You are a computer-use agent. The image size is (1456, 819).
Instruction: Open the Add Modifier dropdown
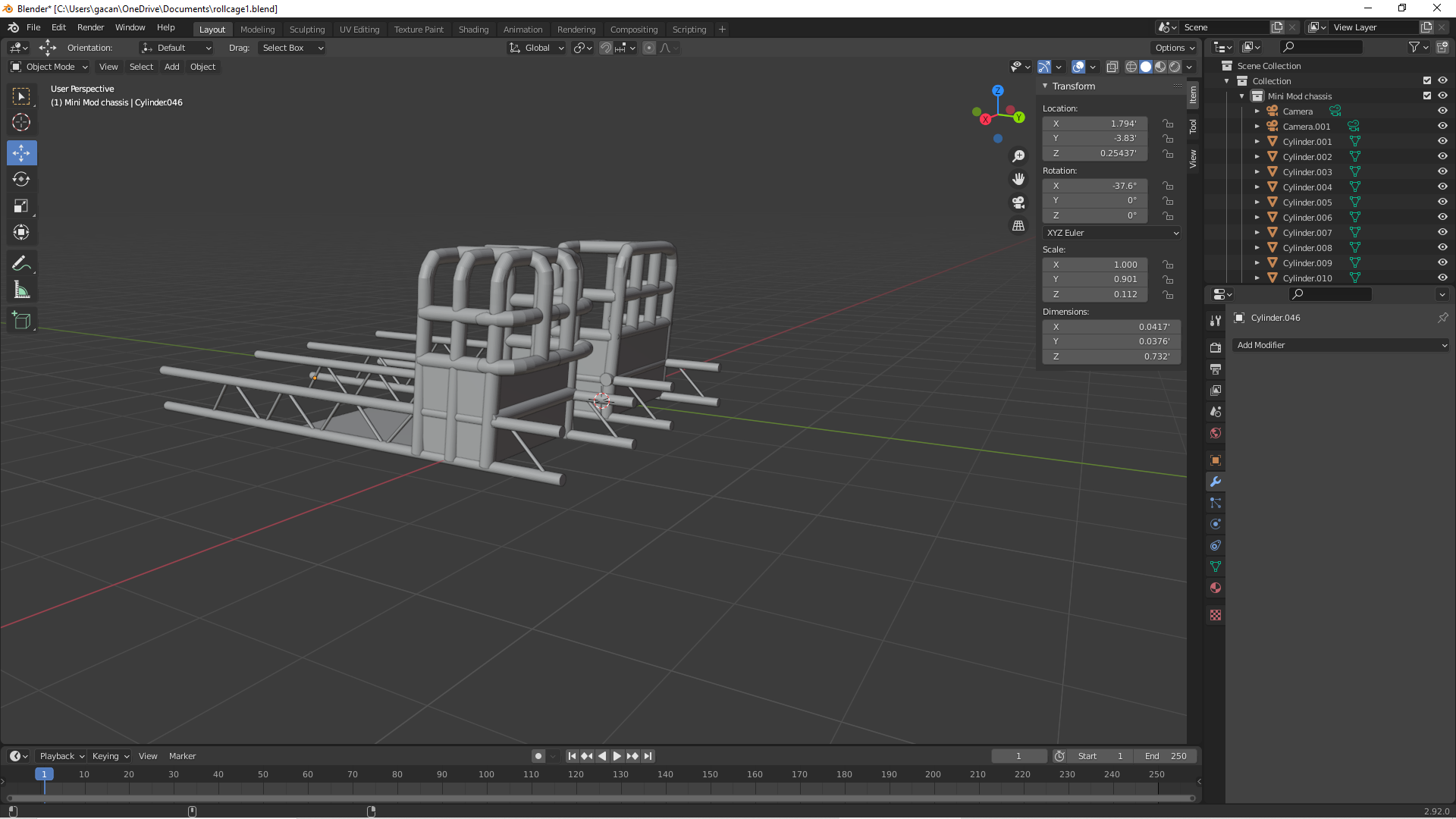coord(1340,345)
